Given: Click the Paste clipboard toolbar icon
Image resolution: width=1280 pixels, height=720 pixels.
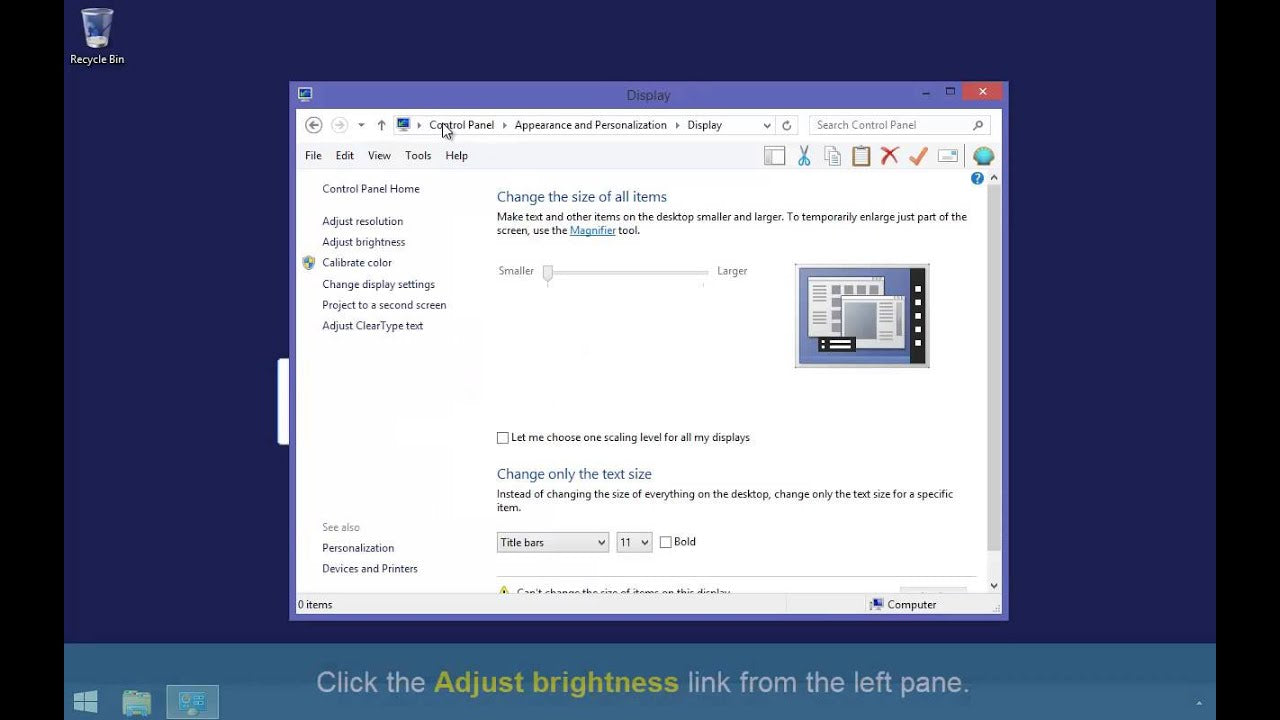Looking at the screenshot, I should 861,156.
